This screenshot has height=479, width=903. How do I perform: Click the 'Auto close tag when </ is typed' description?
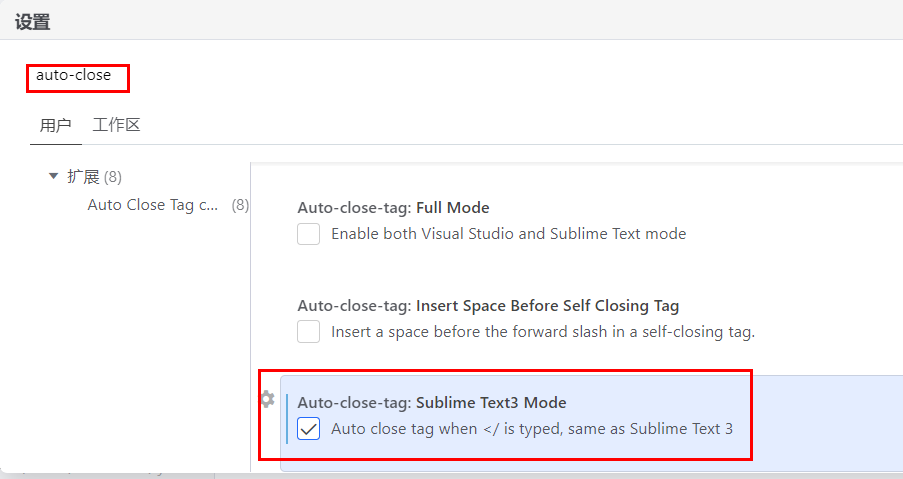(x=532, y=429)
